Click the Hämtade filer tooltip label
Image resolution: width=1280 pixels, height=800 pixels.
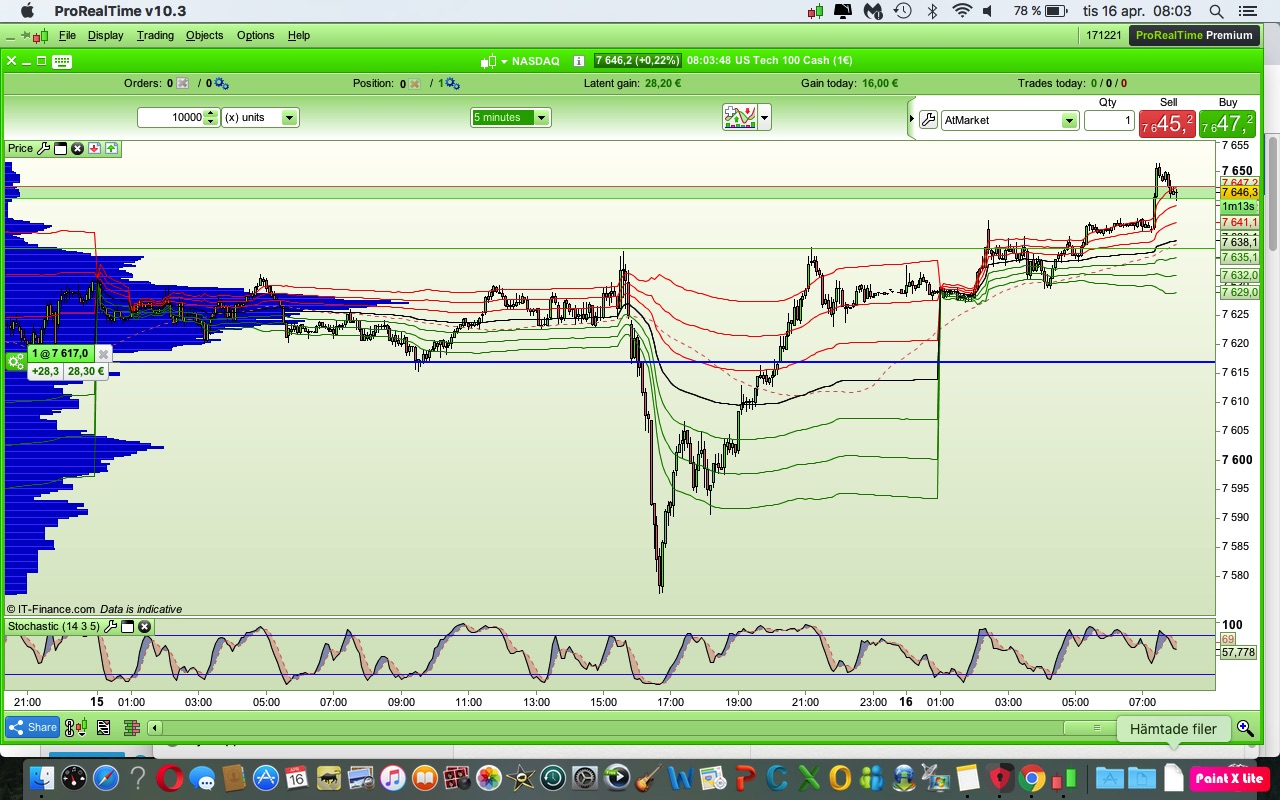[1173, 729]
